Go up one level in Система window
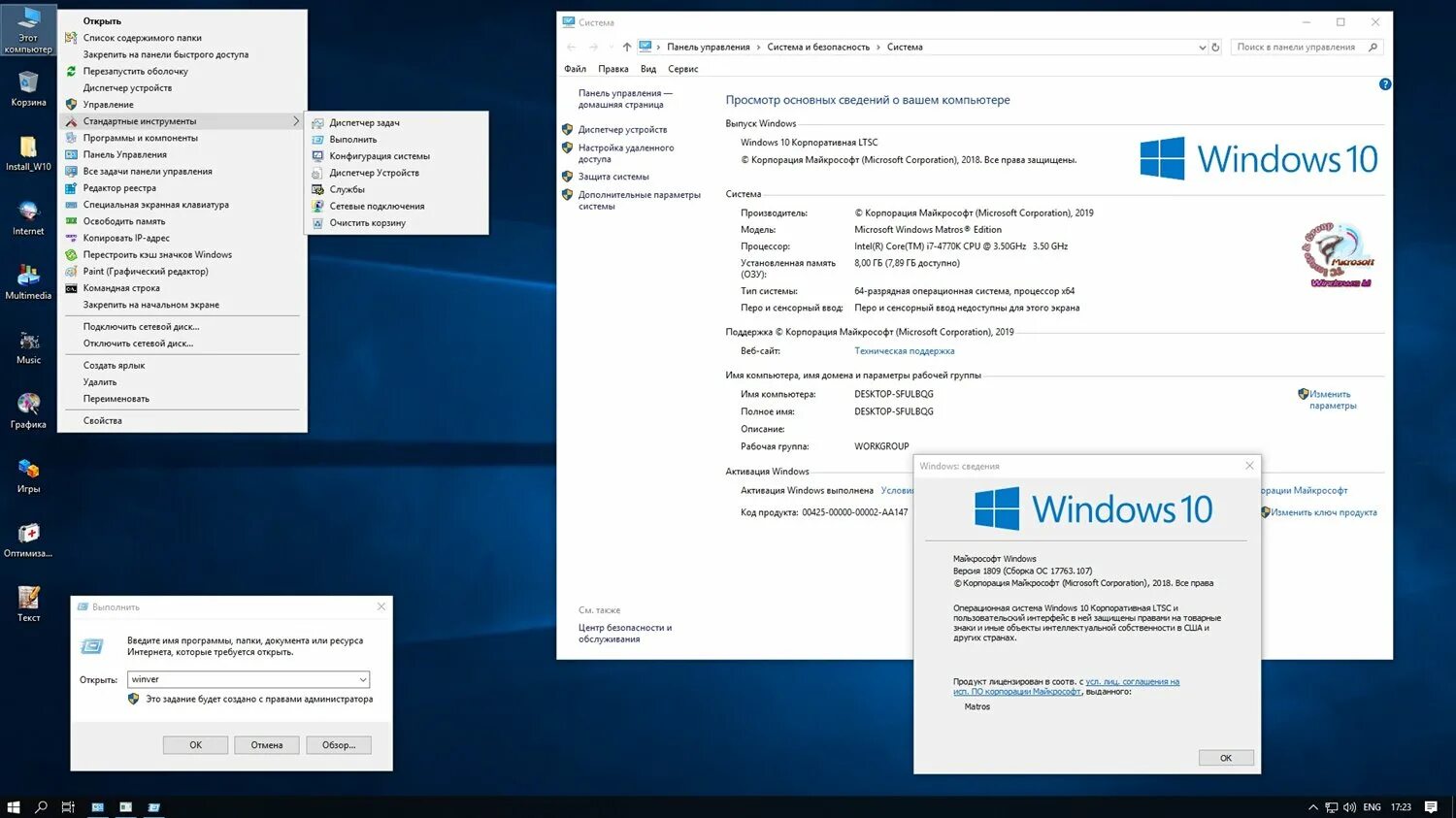Screen dimensions: 1456x818 pyautogui.click(x=627, y=47)
